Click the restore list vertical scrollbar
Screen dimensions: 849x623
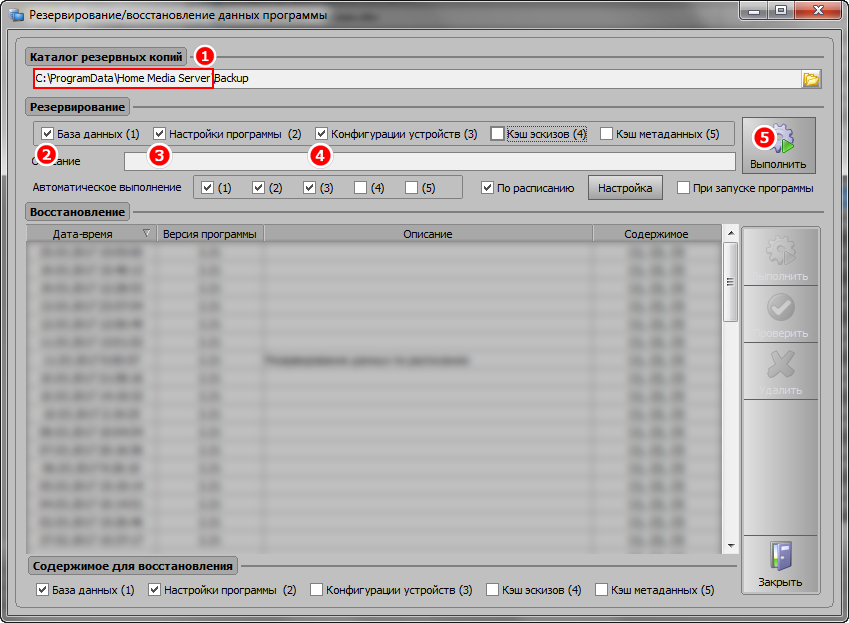[x=730, y=400]
